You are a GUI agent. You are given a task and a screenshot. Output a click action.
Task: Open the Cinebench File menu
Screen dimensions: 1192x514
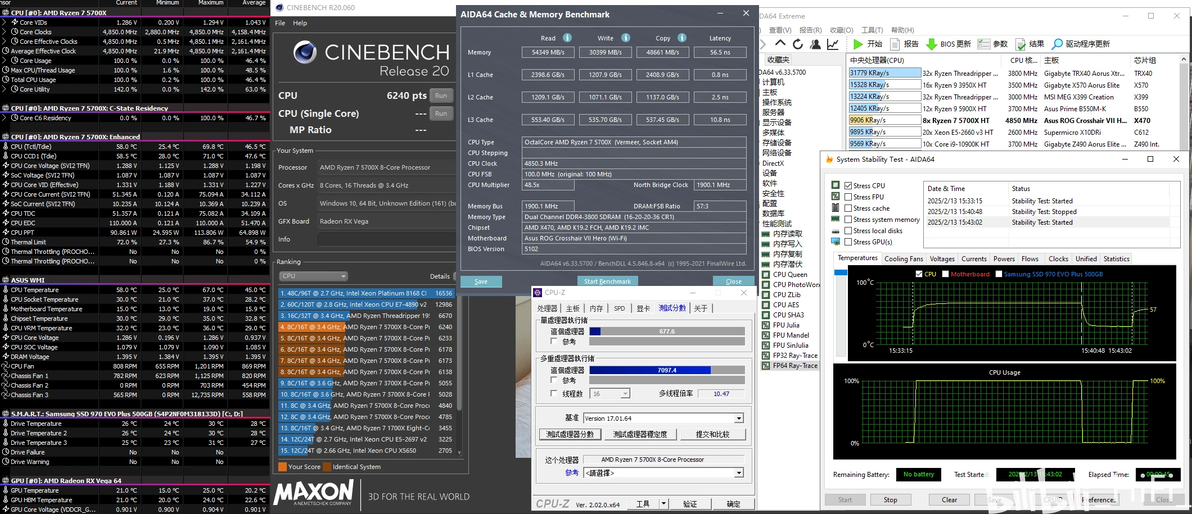280,24
